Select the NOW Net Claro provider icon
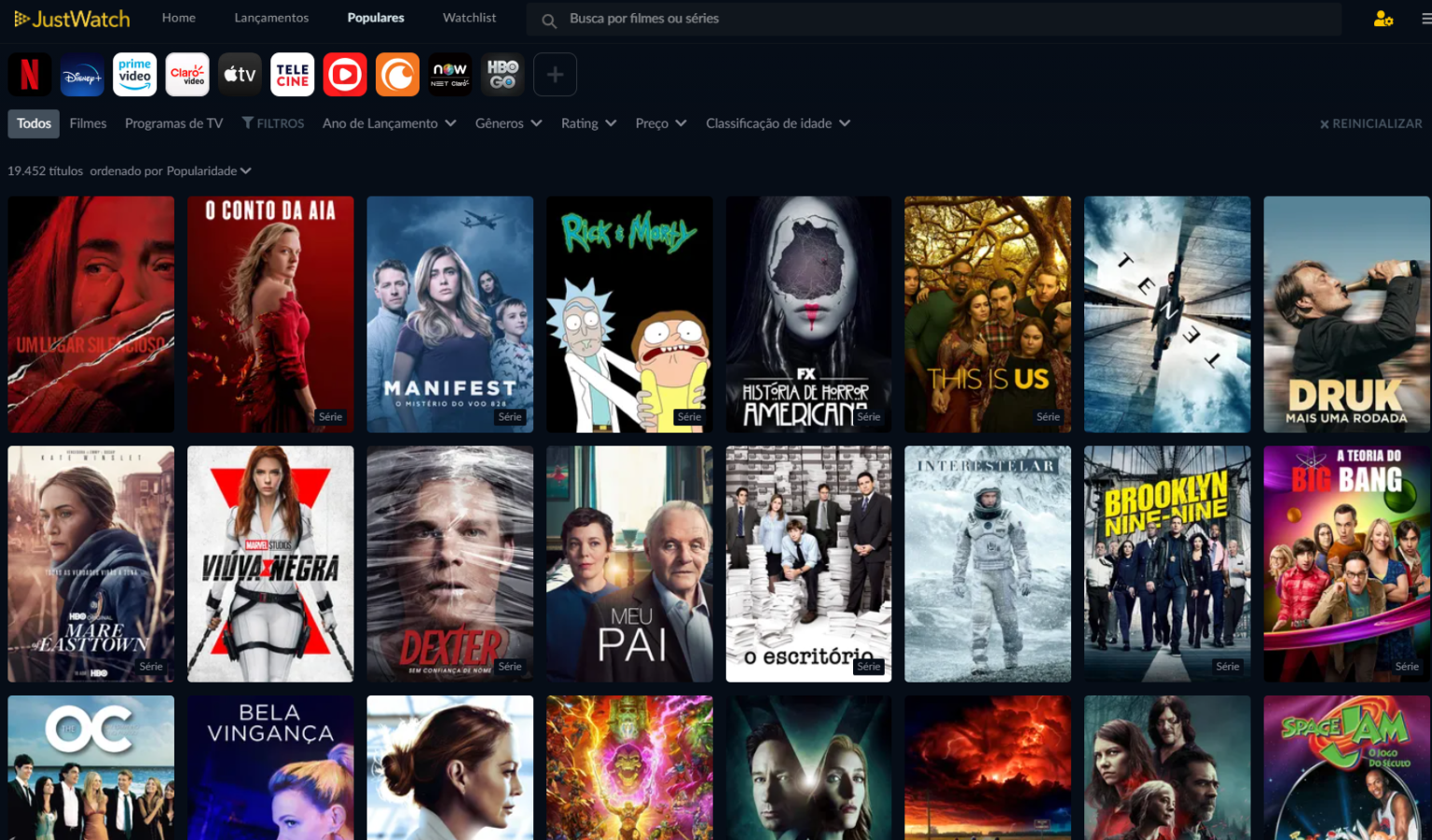 449,75
